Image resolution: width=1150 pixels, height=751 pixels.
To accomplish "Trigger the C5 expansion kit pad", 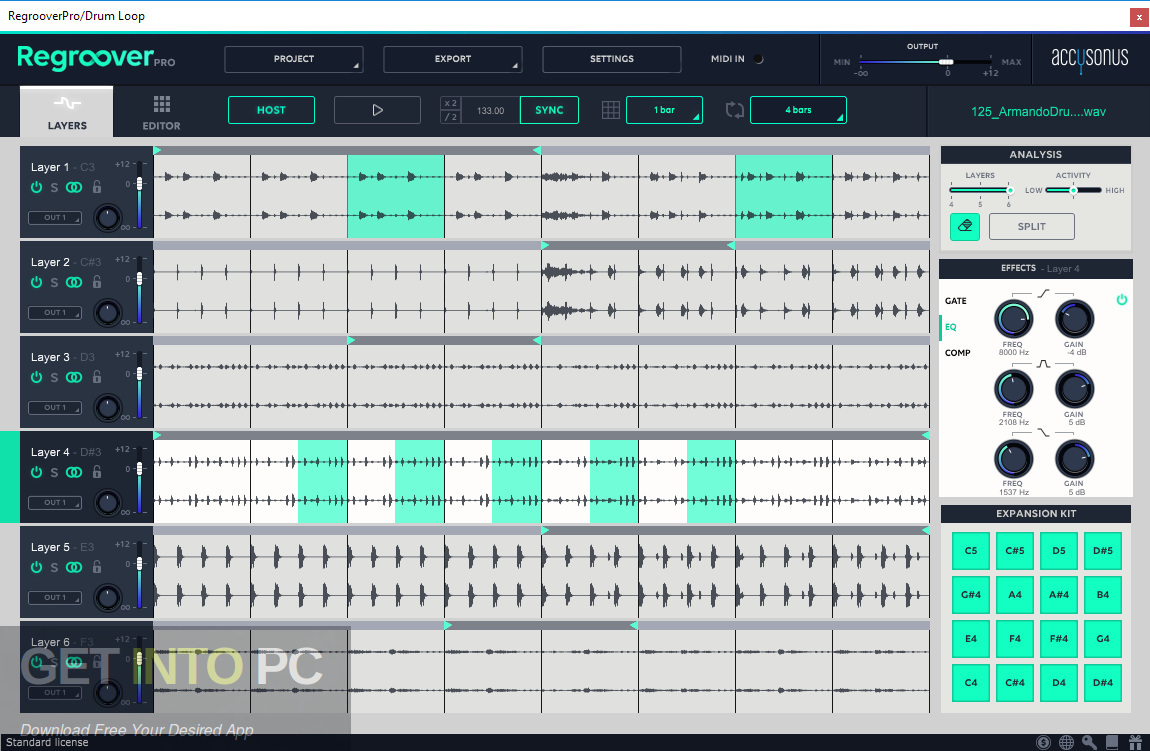I will [x=971, y=551].
